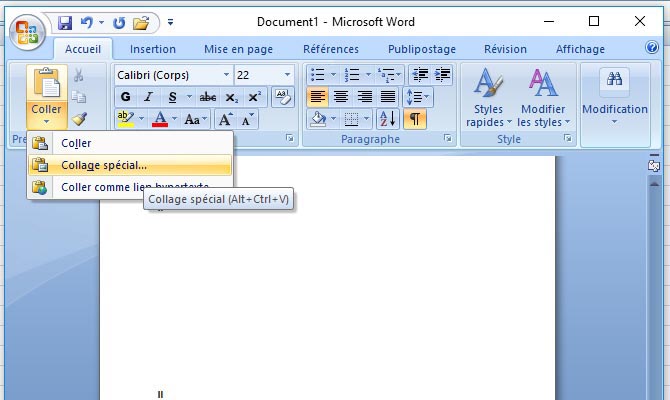Toggle paragraph marks pilcrow
670x400 pixels.
click(414, 119)
